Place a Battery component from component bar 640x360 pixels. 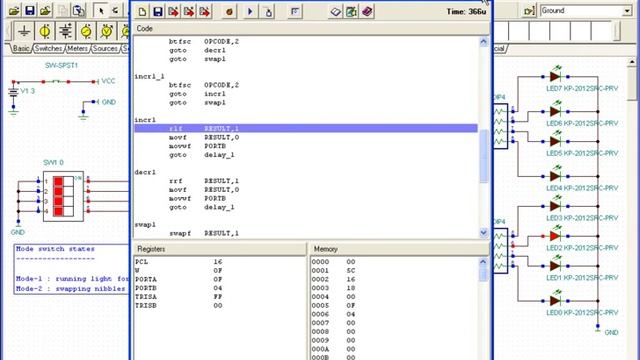pos(65,31)
